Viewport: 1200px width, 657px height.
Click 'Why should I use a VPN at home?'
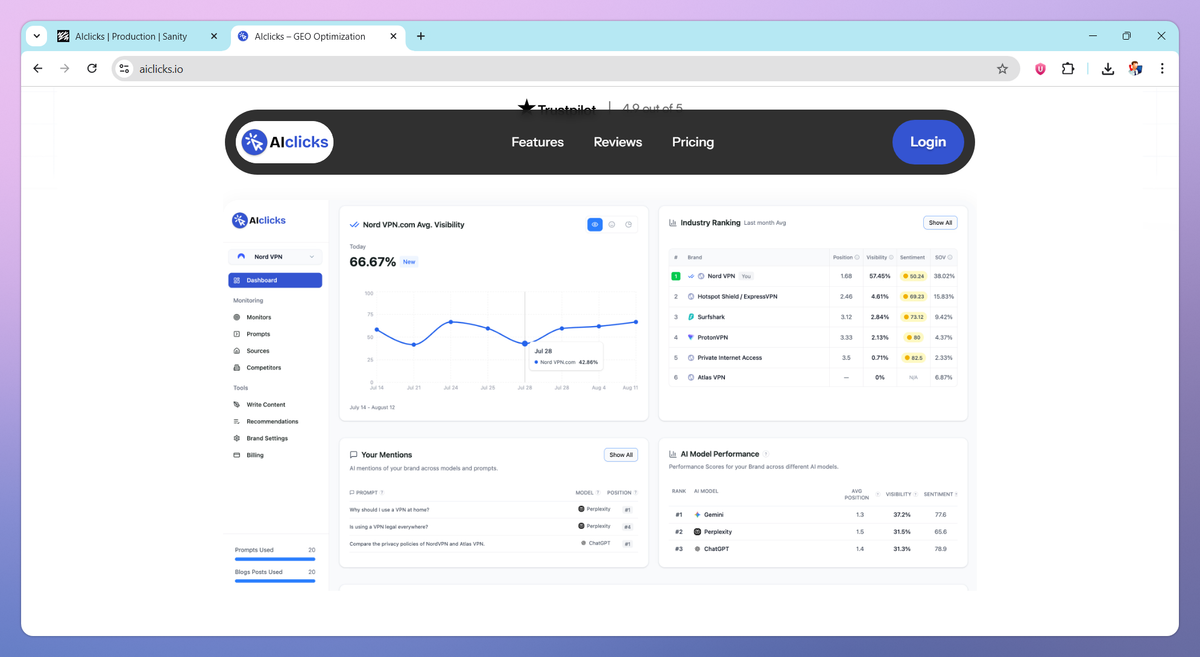pyautogui.click(x=389, y=510)
